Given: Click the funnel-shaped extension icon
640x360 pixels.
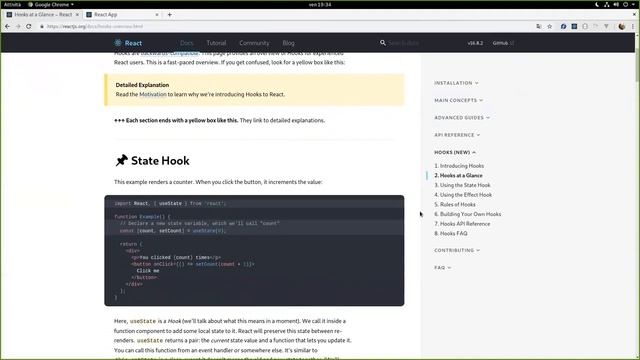Looking at the screenshot, I should pyautogui.click(x=607, y=26).
